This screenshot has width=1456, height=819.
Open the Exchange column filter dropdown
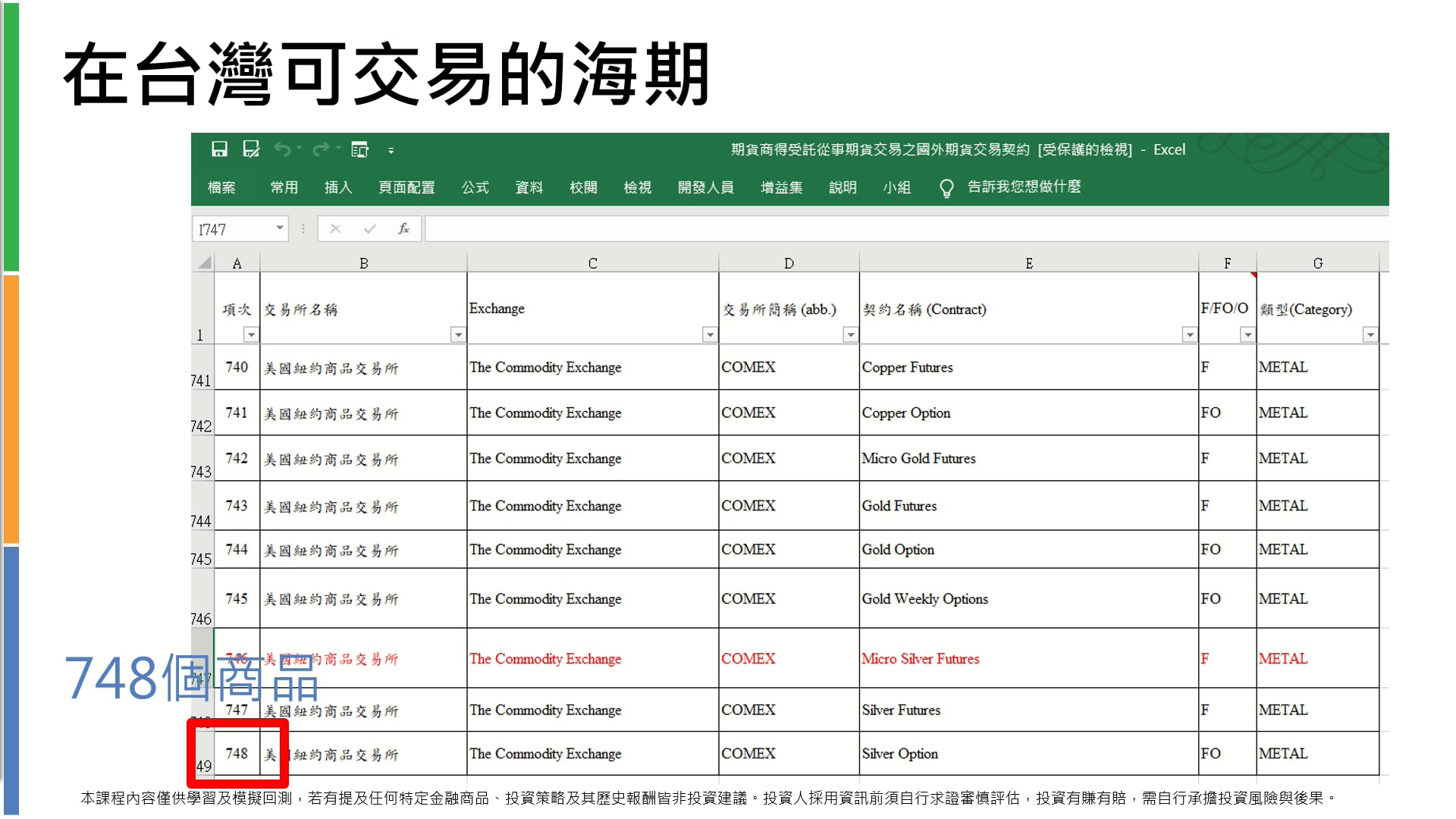coord(710,334)
